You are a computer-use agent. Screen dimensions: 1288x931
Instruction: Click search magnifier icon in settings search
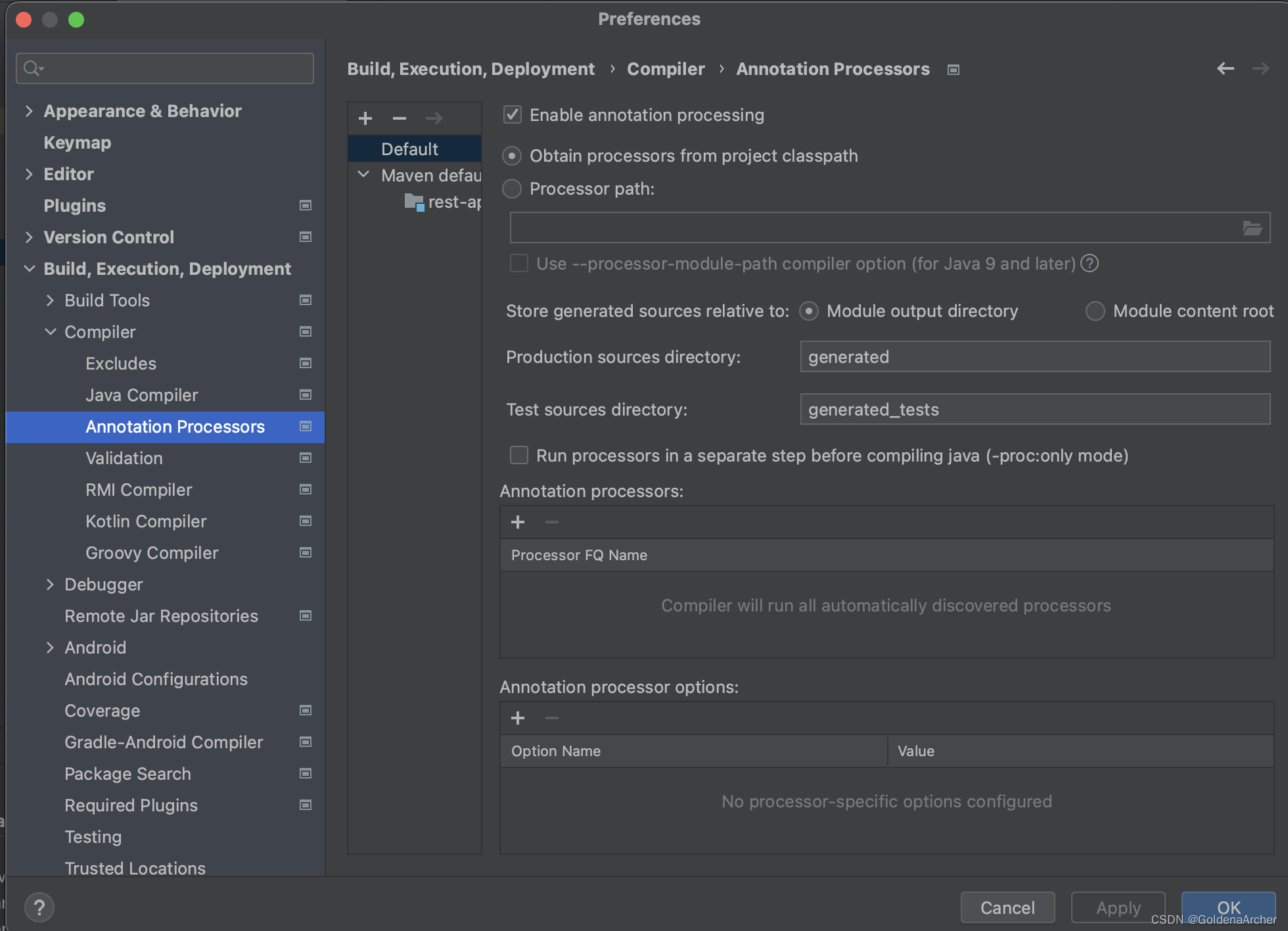[33, 68]
